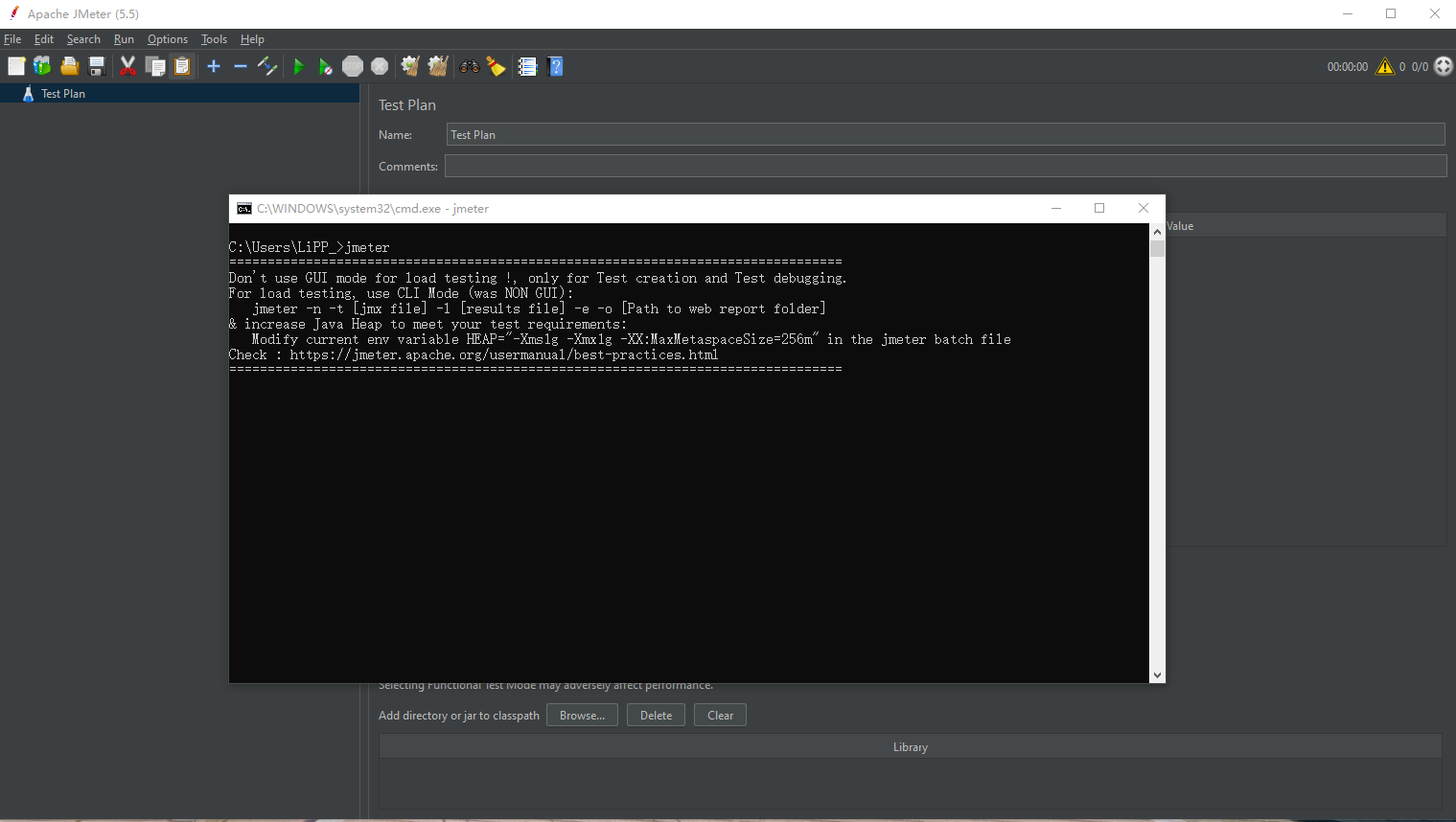Click the Comments input field
Screen dimensions: 1456x822
(945, 167)
